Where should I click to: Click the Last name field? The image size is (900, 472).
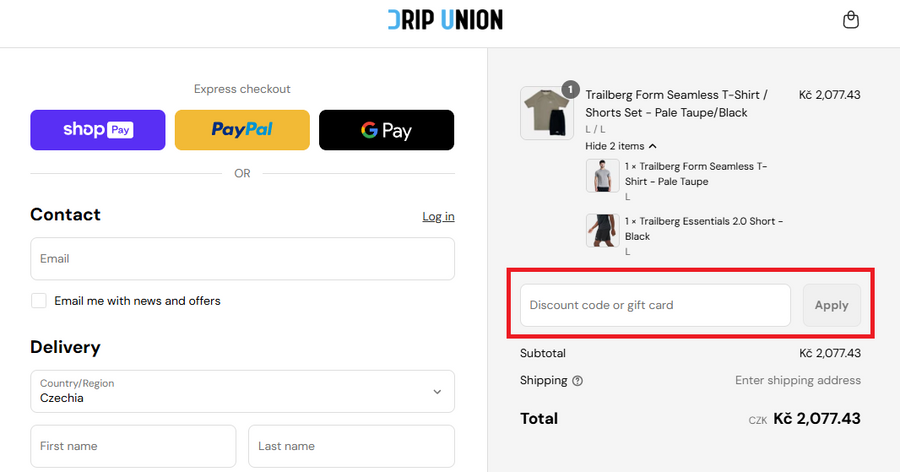351,446
